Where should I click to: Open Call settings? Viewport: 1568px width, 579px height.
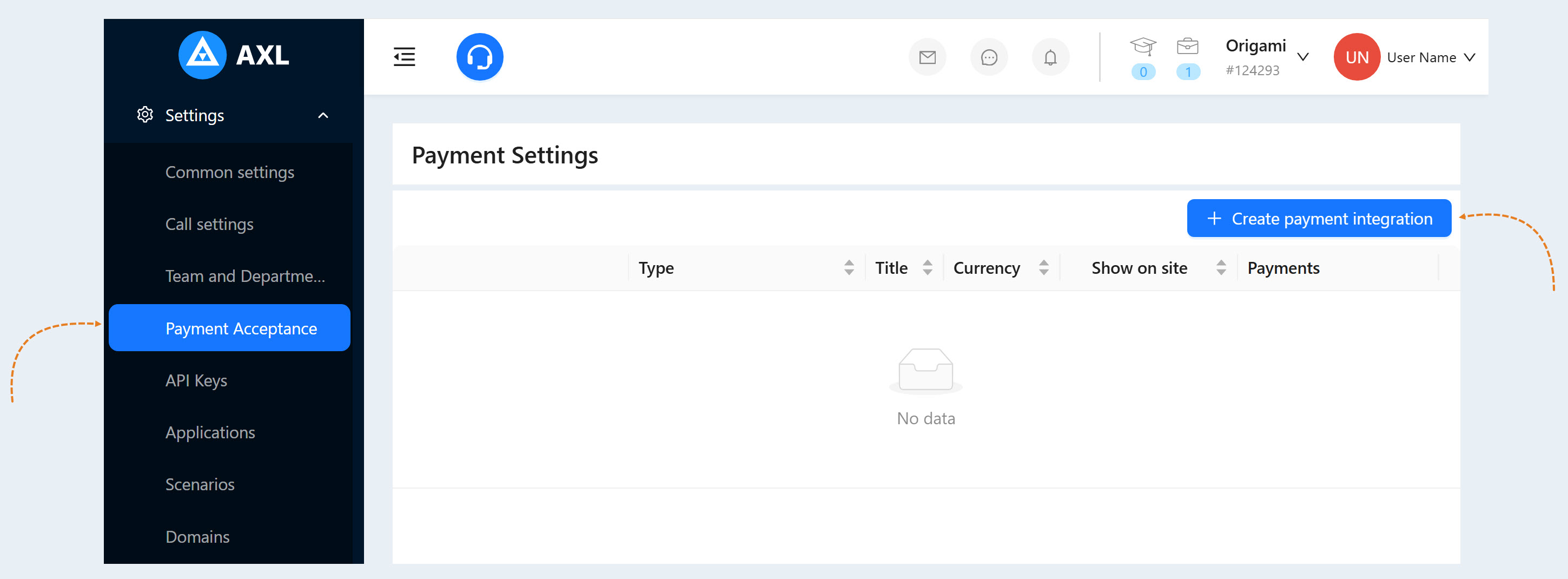(209, 224)
